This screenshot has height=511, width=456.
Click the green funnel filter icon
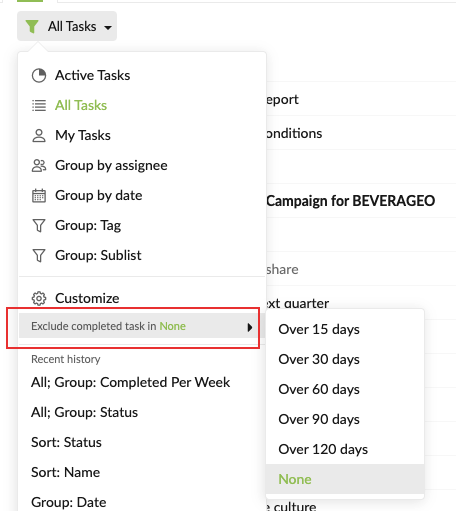click(32, 26)
